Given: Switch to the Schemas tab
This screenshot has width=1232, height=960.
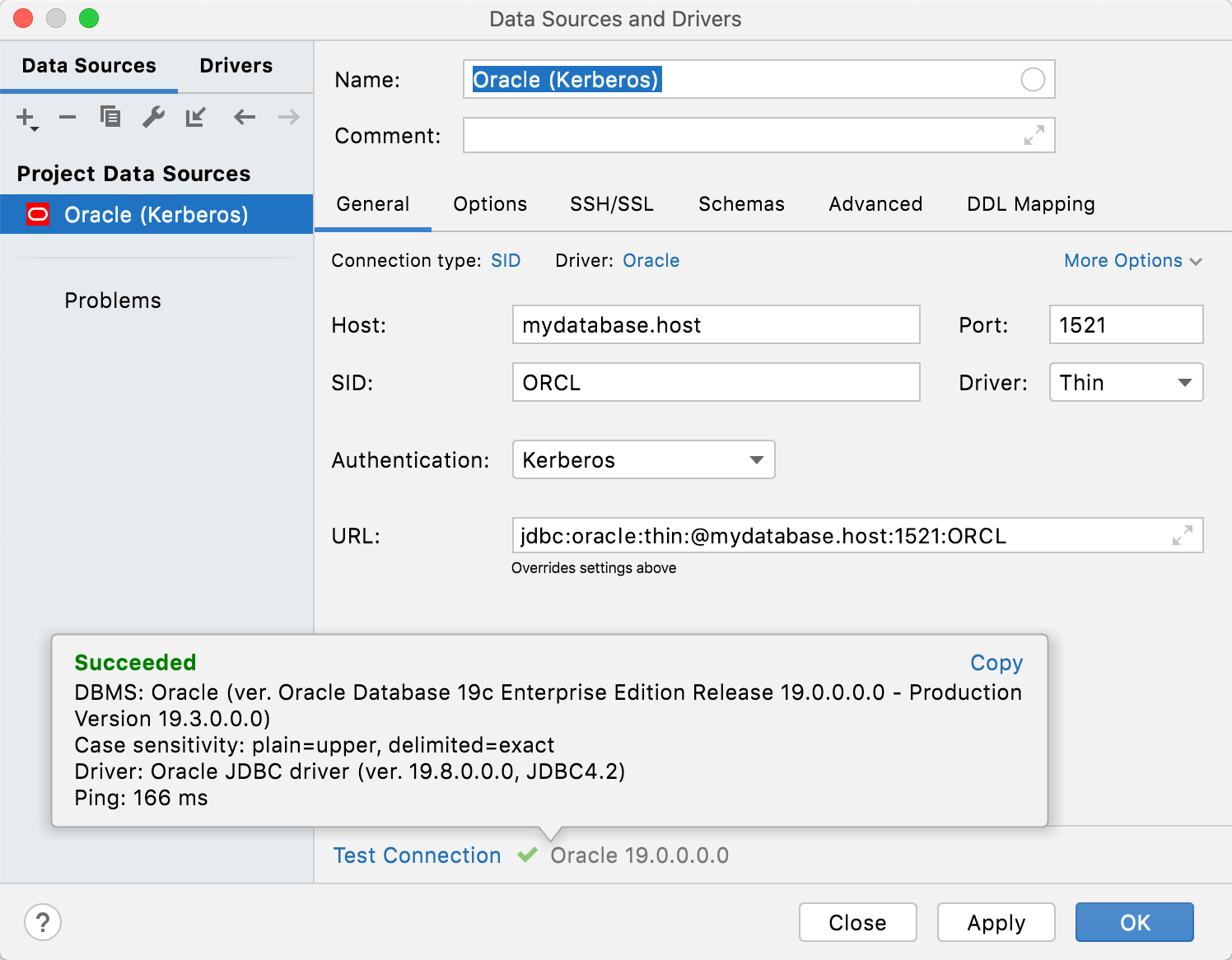Looking at the screenshot, I should 740,204.
